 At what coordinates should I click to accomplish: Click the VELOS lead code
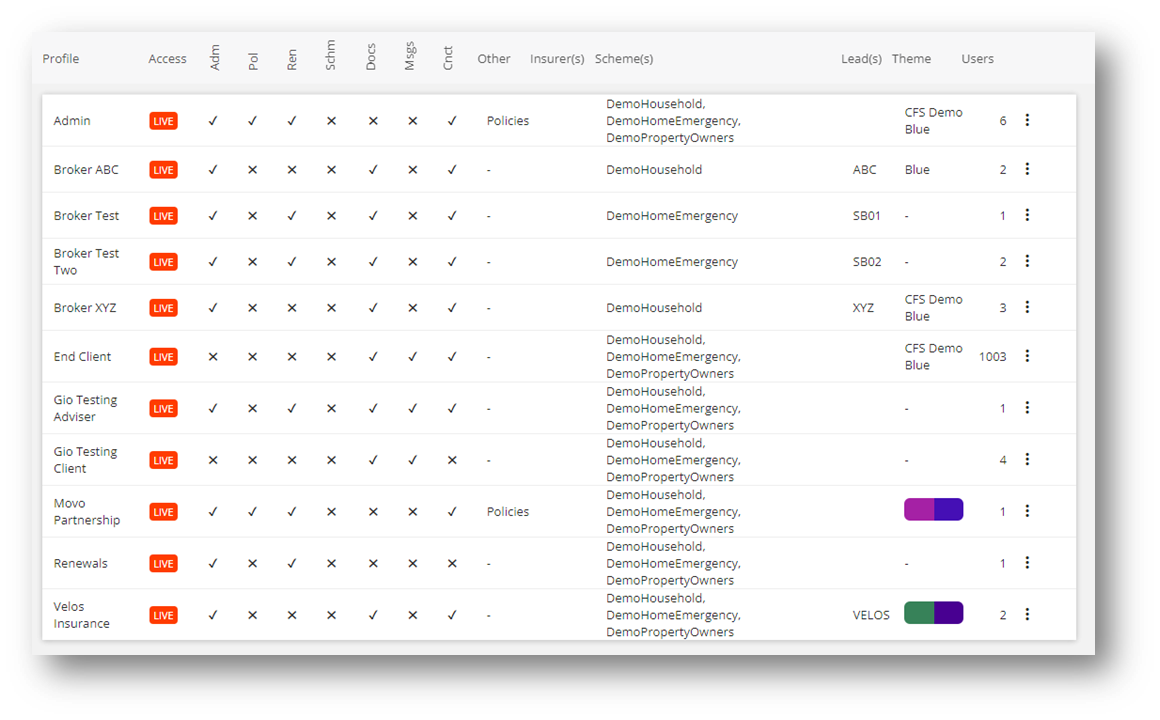pos(871,615)
